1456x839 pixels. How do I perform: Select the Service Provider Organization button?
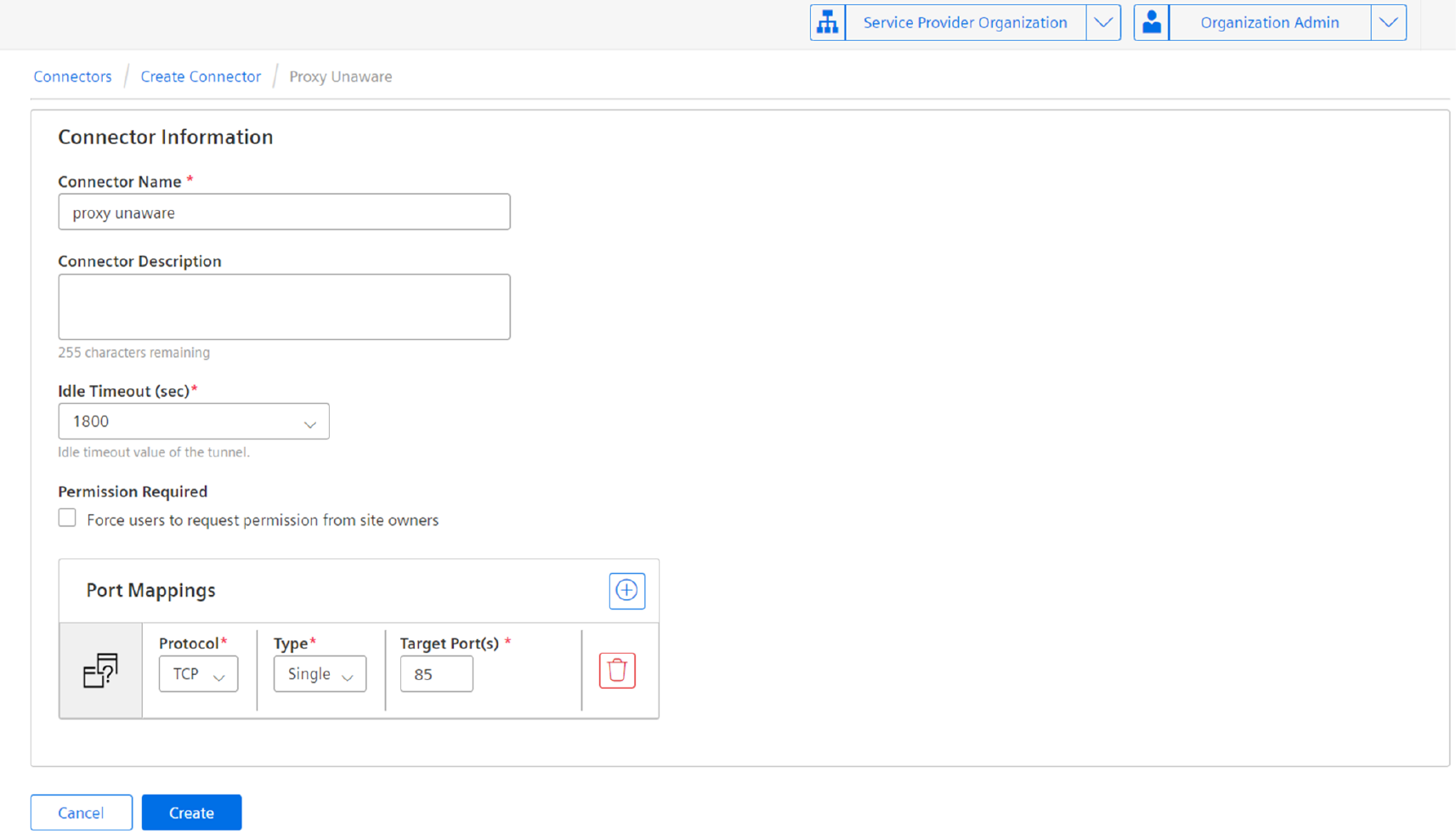966,23
